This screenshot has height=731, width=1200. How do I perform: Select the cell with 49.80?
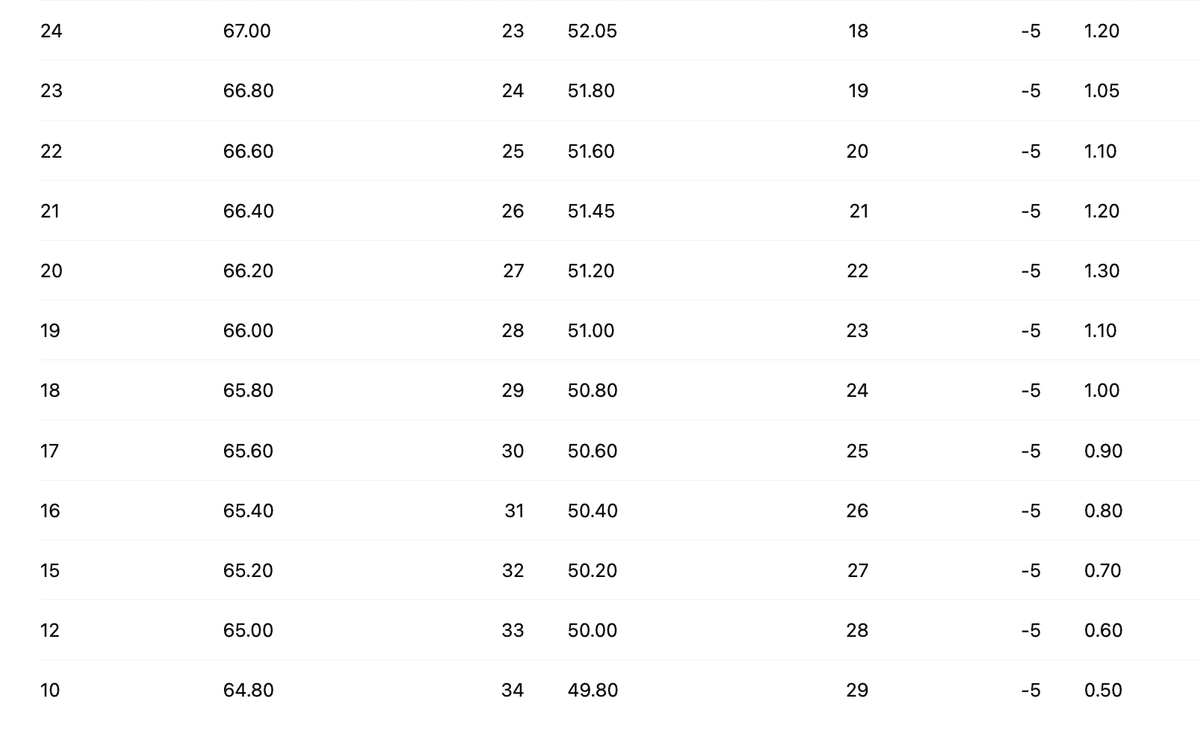592,690
